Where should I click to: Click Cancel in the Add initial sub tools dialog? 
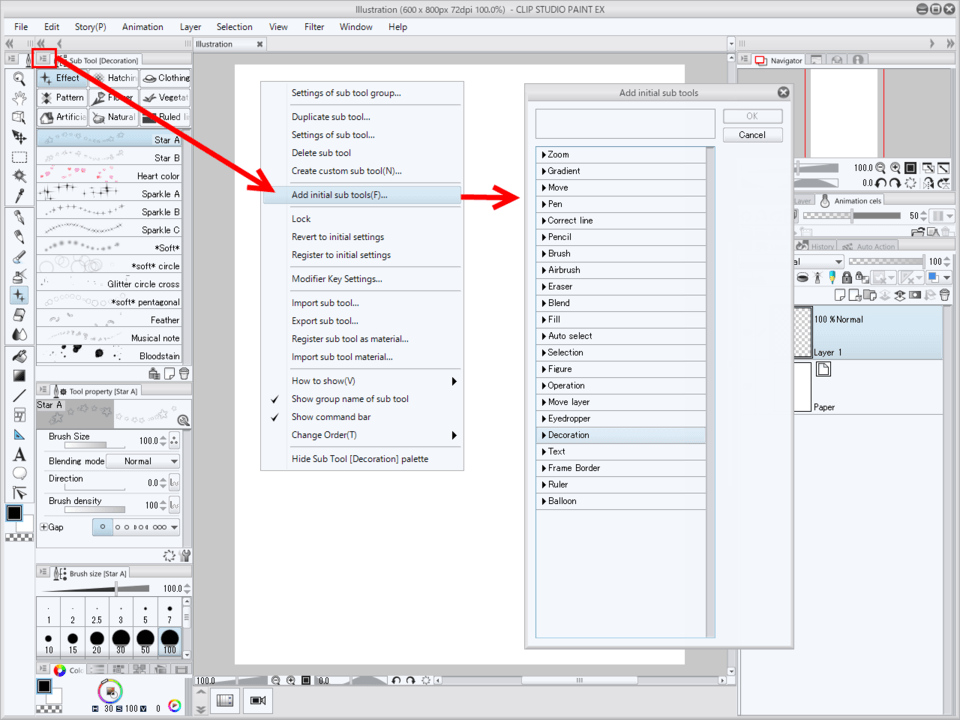(751, 134)
